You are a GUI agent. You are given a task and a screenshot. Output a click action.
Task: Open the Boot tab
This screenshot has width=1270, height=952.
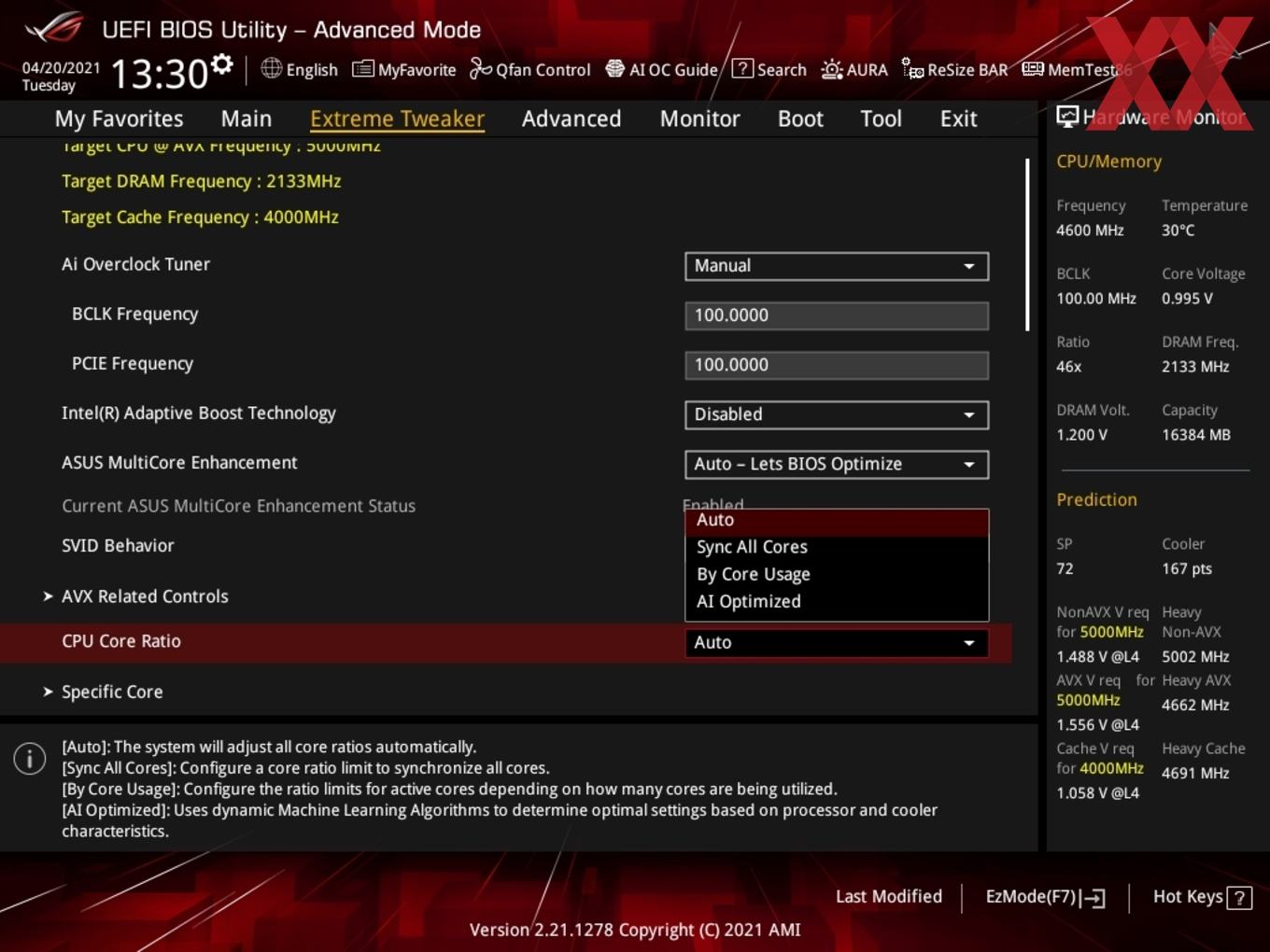(x=800, y=119)
